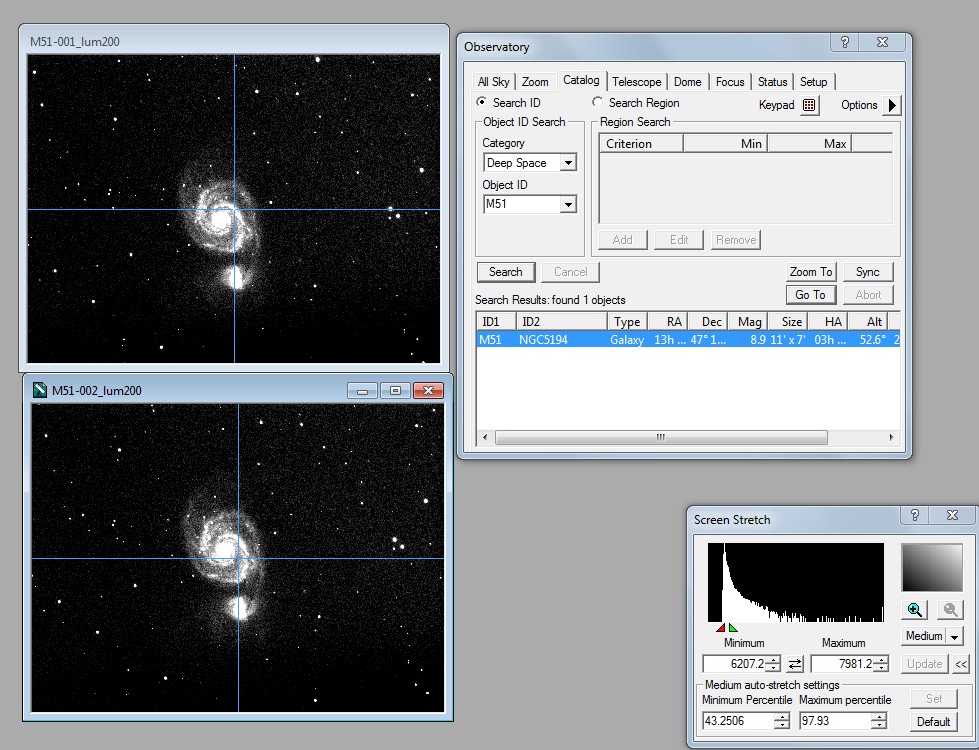The height and width of the screenshot is (750, 979).
Task: Select the Search Region radio button
Action: tap(598, 102)
